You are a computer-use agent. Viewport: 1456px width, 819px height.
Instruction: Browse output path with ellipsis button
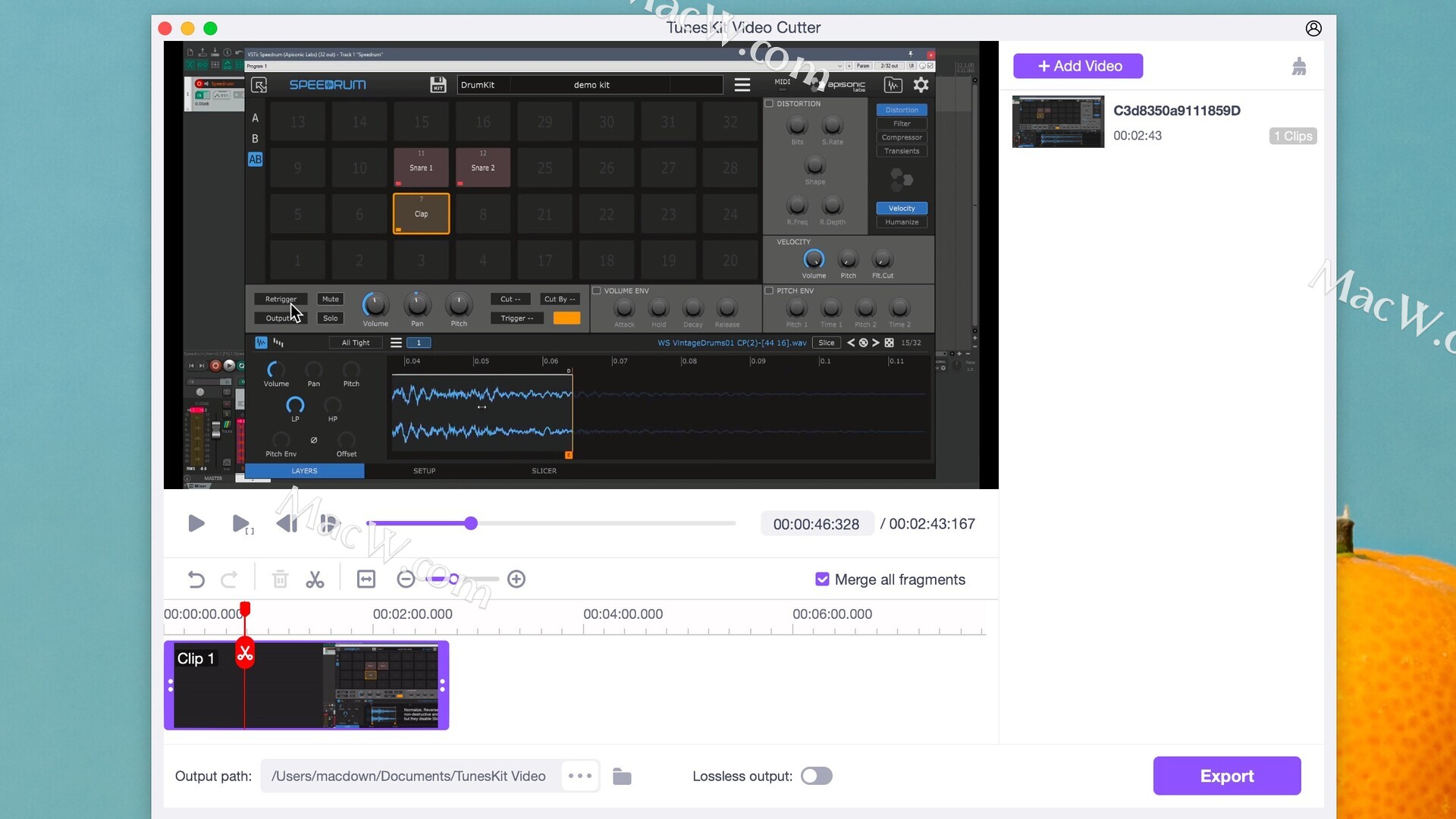point(580,776)
